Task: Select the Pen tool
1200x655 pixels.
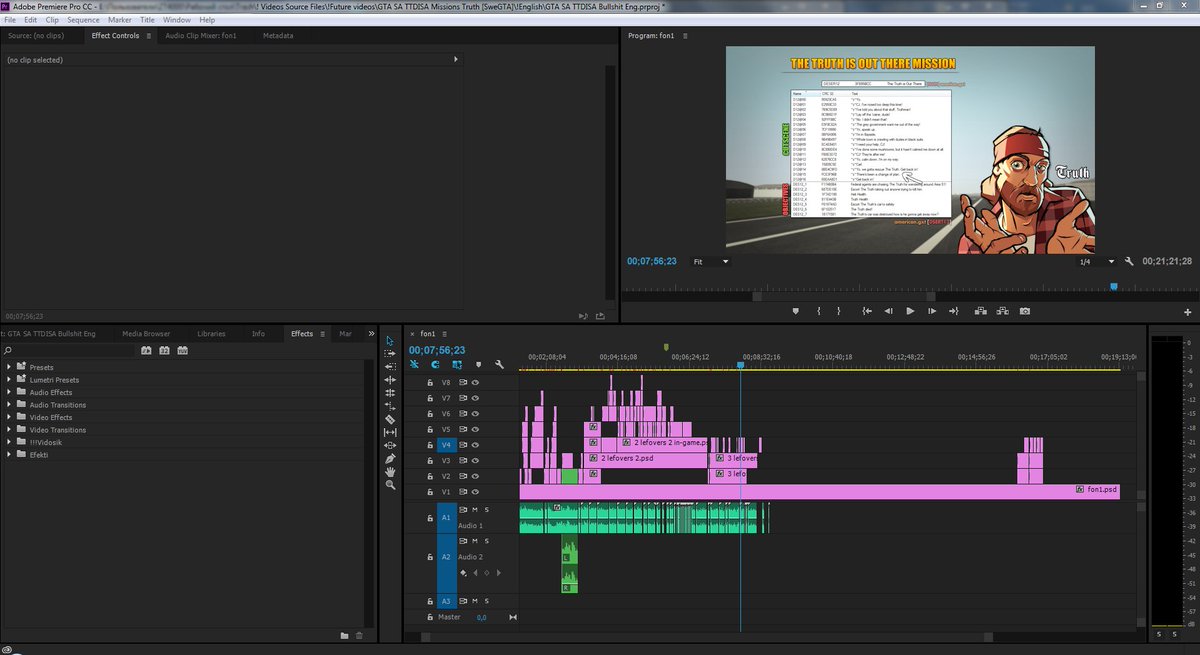Action: 391,458
